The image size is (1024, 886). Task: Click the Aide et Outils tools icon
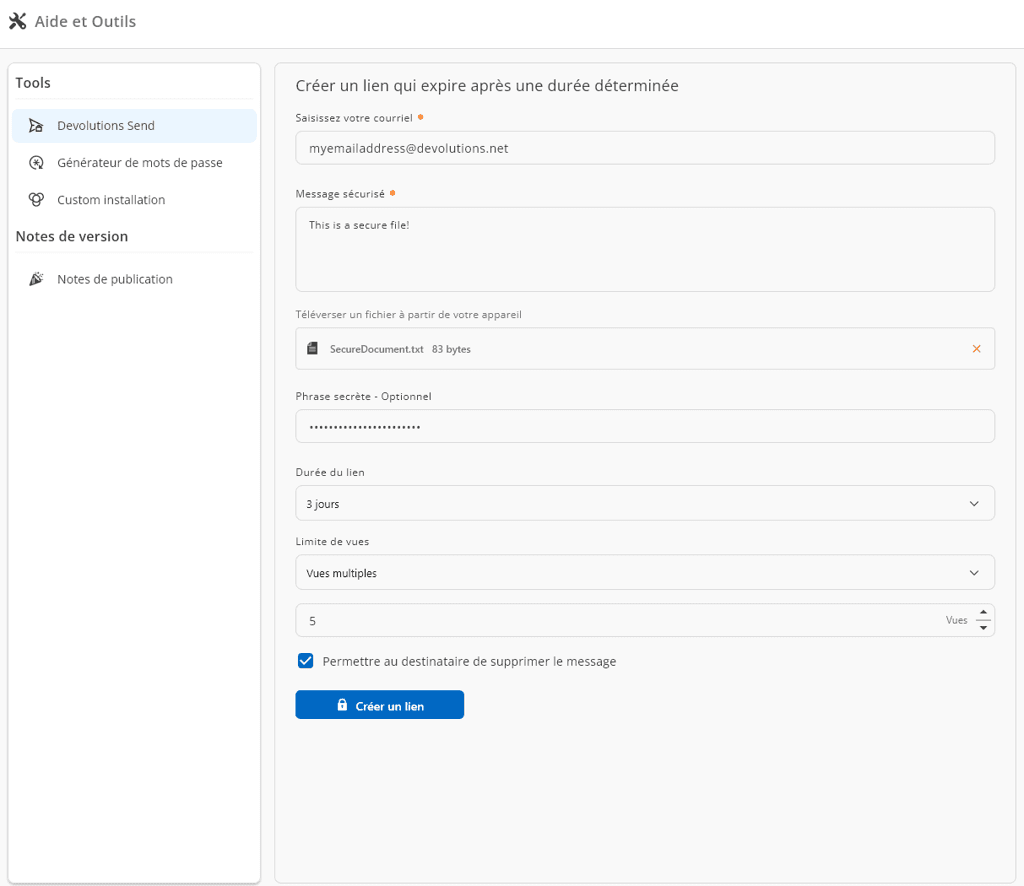coord(17,20)
